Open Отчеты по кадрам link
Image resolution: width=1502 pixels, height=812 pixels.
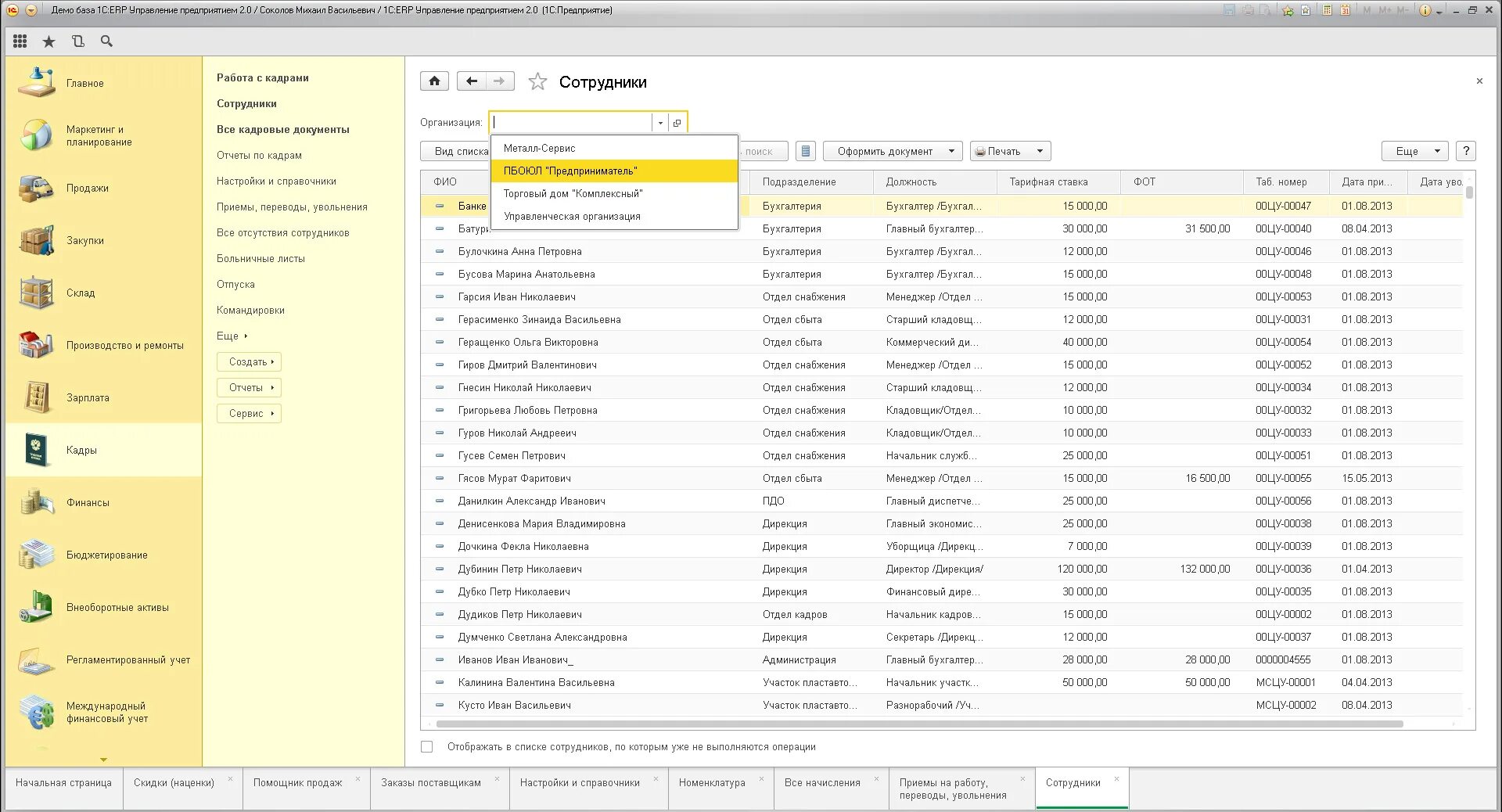(x=259, y=156)
